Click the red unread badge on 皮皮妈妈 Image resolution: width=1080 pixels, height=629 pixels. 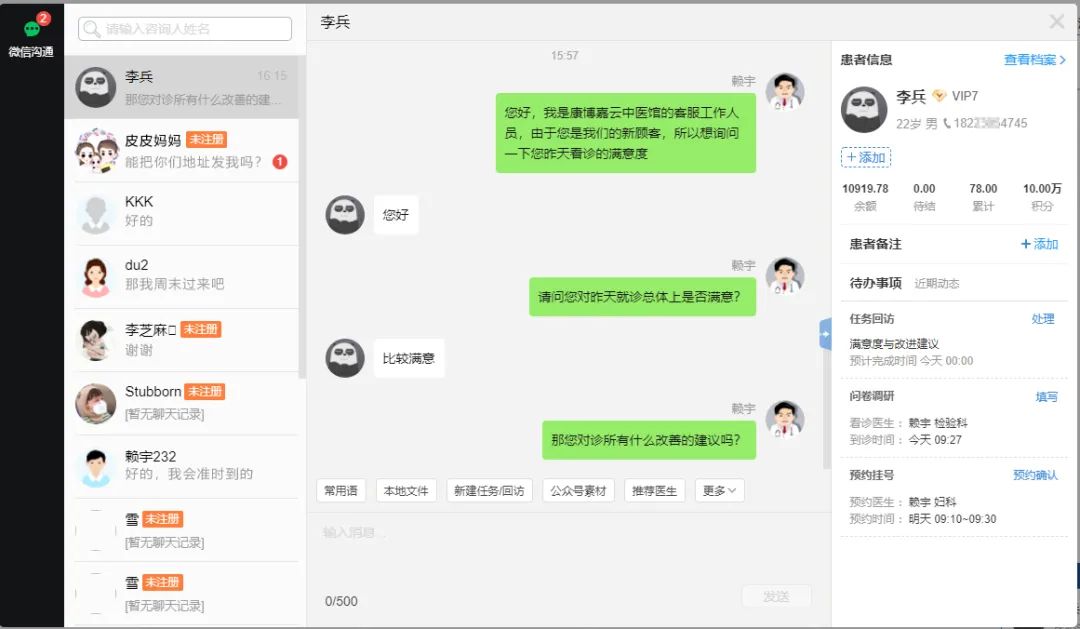[x=280, y=161]
